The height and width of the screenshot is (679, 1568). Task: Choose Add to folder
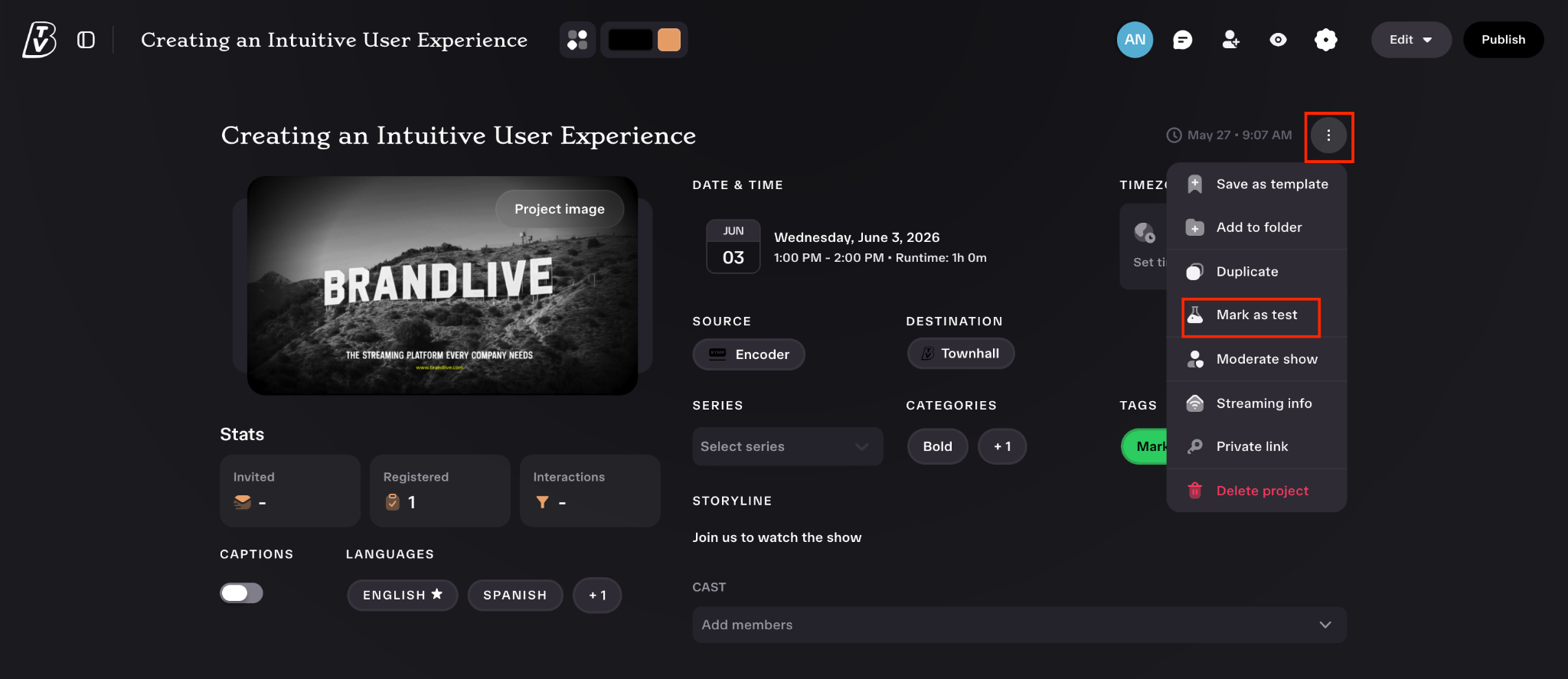[1256, 227]
